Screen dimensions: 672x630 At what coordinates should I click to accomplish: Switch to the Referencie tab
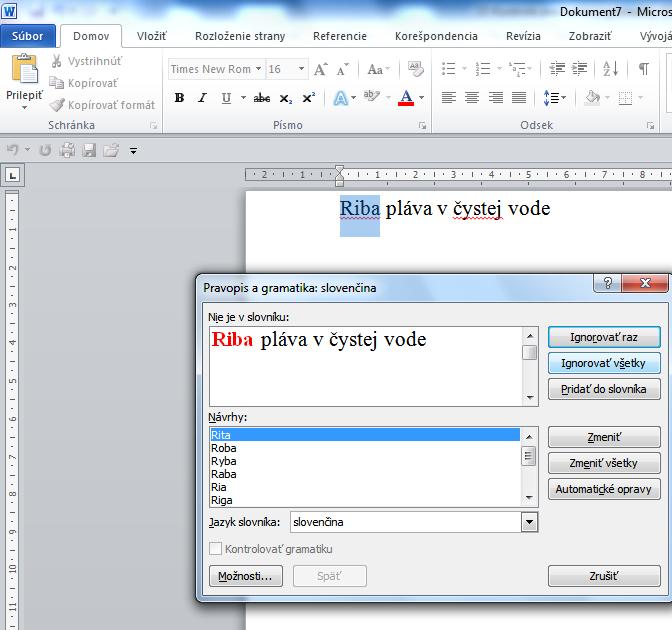pyautogui.click(x=340, y=36)
